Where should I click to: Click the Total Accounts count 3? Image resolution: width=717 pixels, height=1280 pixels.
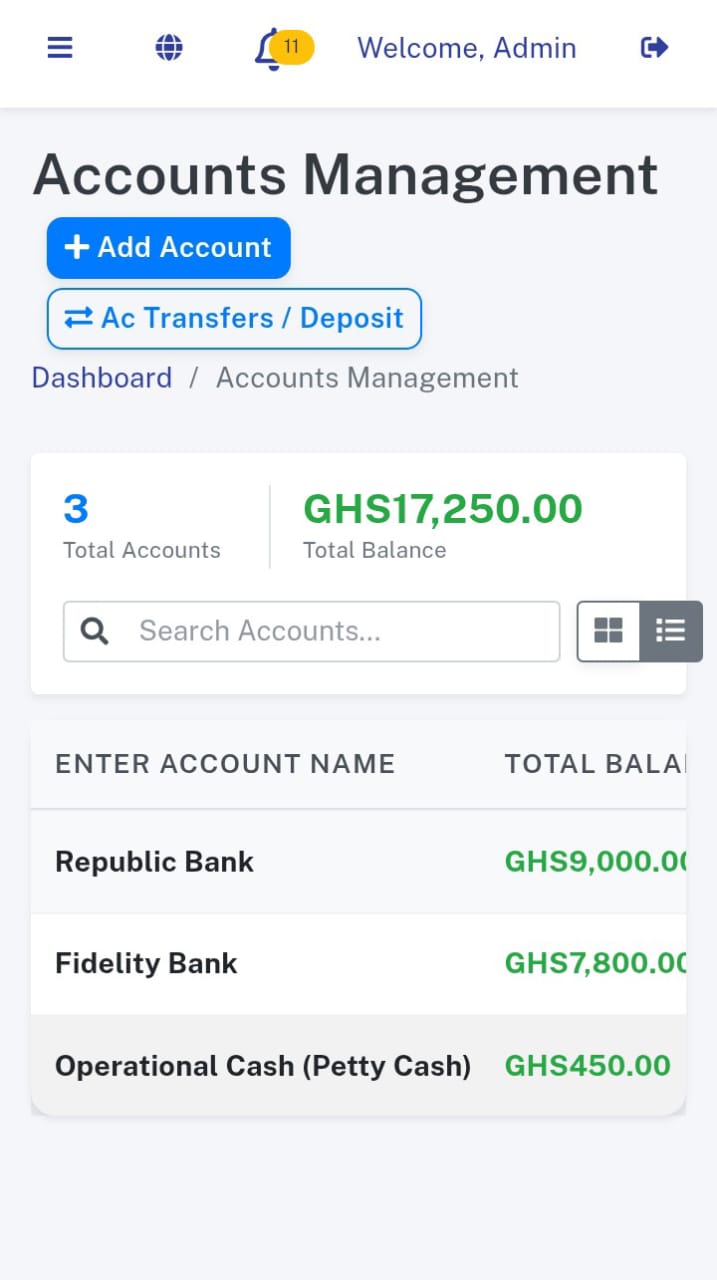(x=76, y=509)
